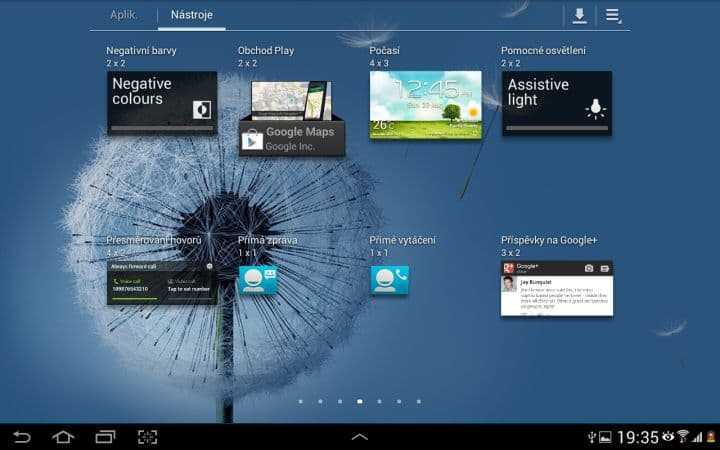Open downloaded apps via download icon

pyautogui.click(x=579, y=16)
